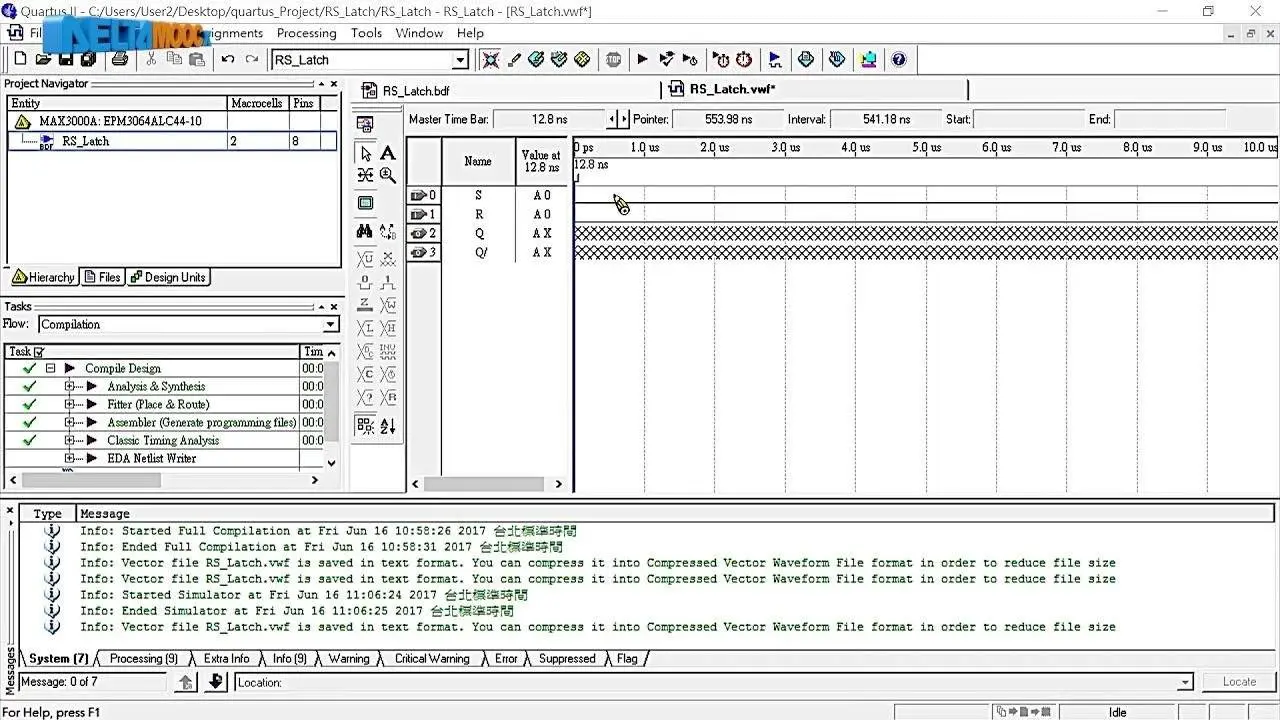Image resolution: width=1280 pixels, height=720 pixels.
Task: Close the Messages panel with x
Action: (x=10, y=511)
